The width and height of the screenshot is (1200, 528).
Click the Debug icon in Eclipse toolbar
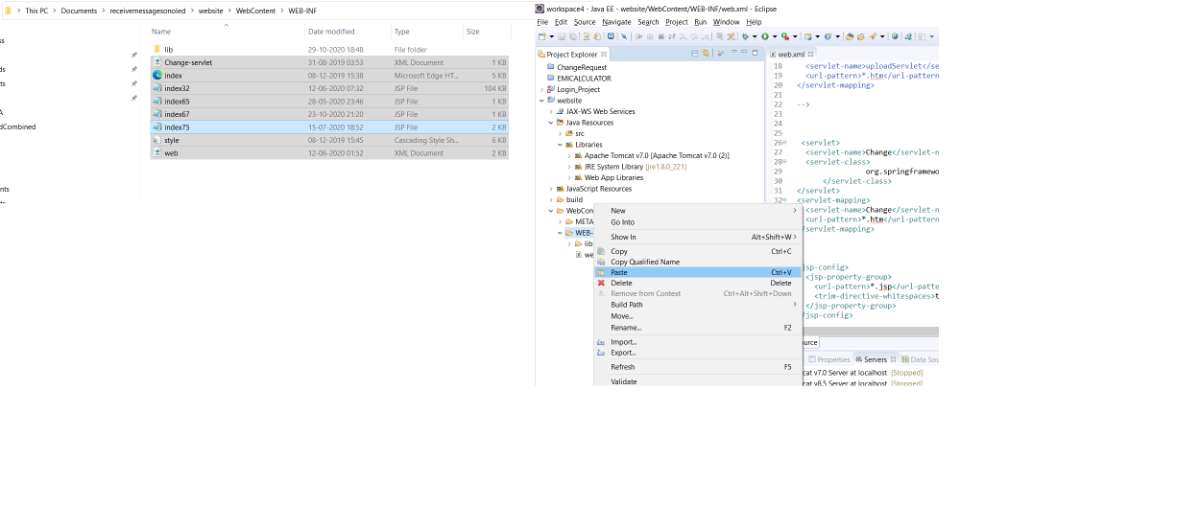(x=746, y=36)
